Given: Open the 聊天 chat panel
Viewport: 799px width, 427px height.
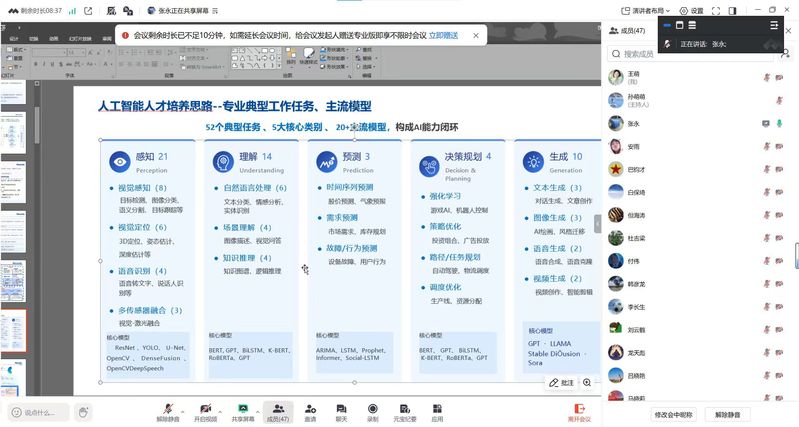Looking at the screenshot, I should click(341, 409).
